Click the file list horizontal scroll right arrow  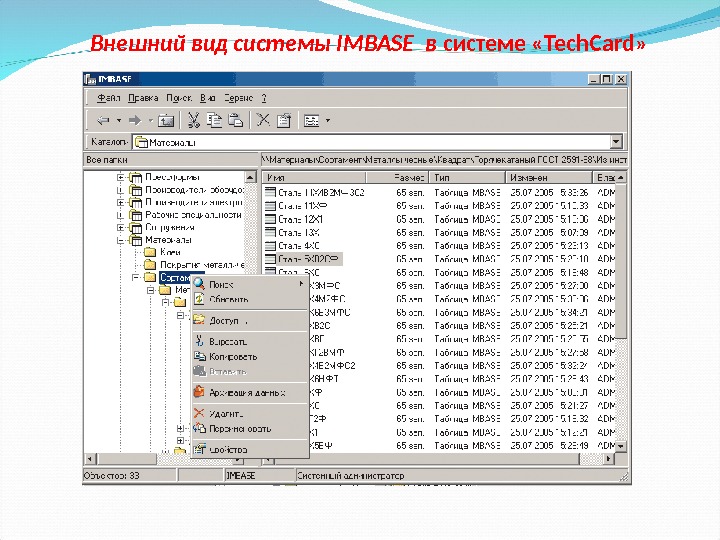coord(609,459)
